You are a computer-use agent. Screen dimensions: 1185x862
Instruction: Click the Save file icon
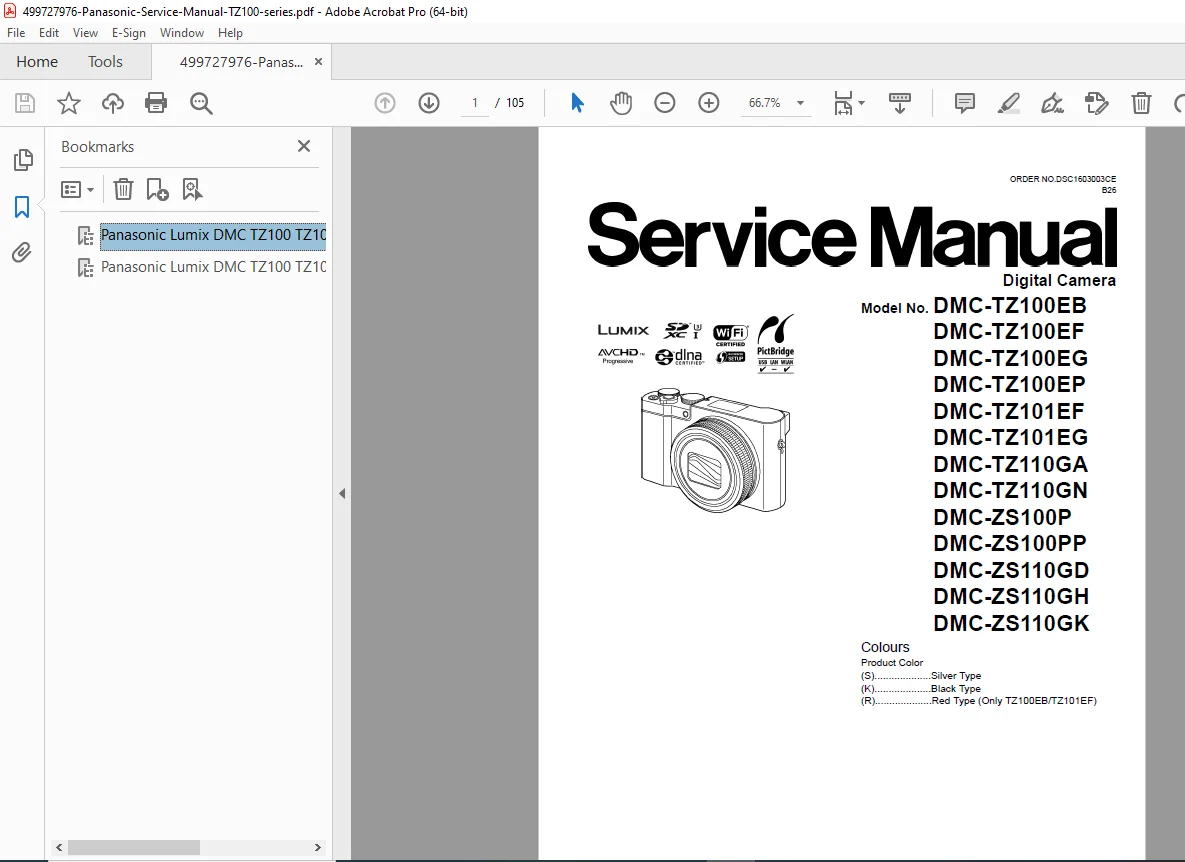click(25, 103)
